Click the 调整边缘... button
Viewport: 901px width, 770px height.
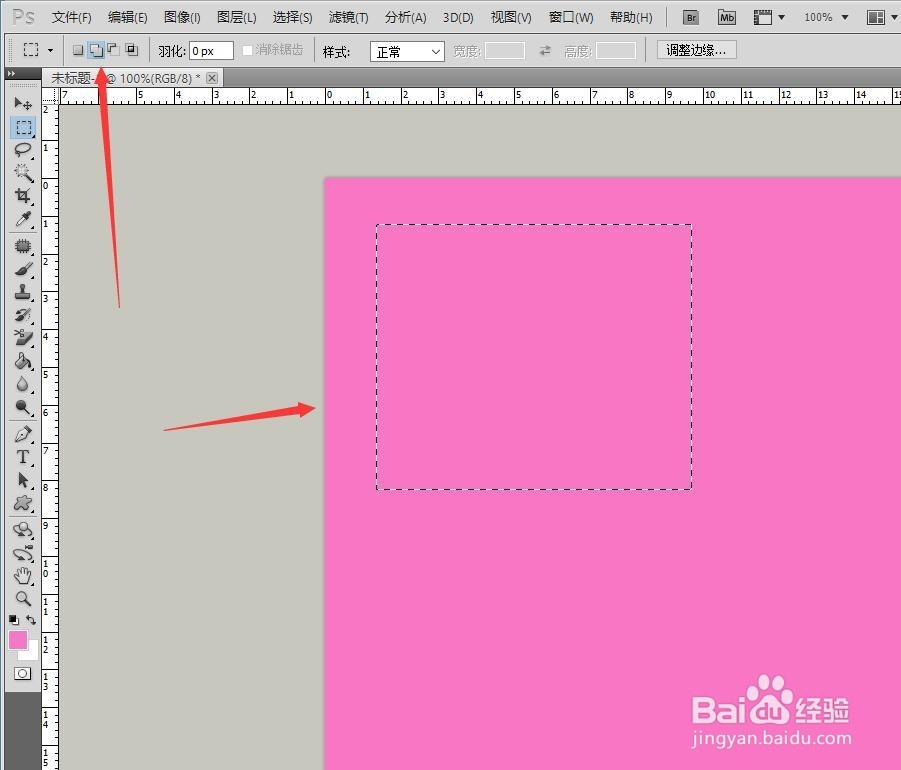click(x=696, y=50)
